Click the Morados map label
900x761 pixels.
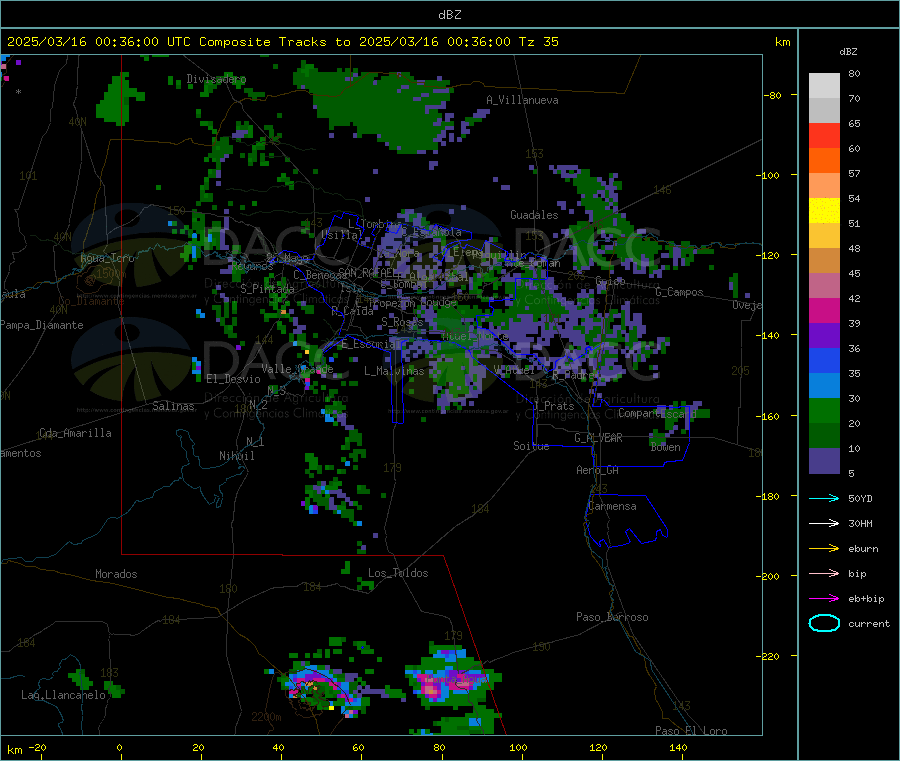click(116, 574)
